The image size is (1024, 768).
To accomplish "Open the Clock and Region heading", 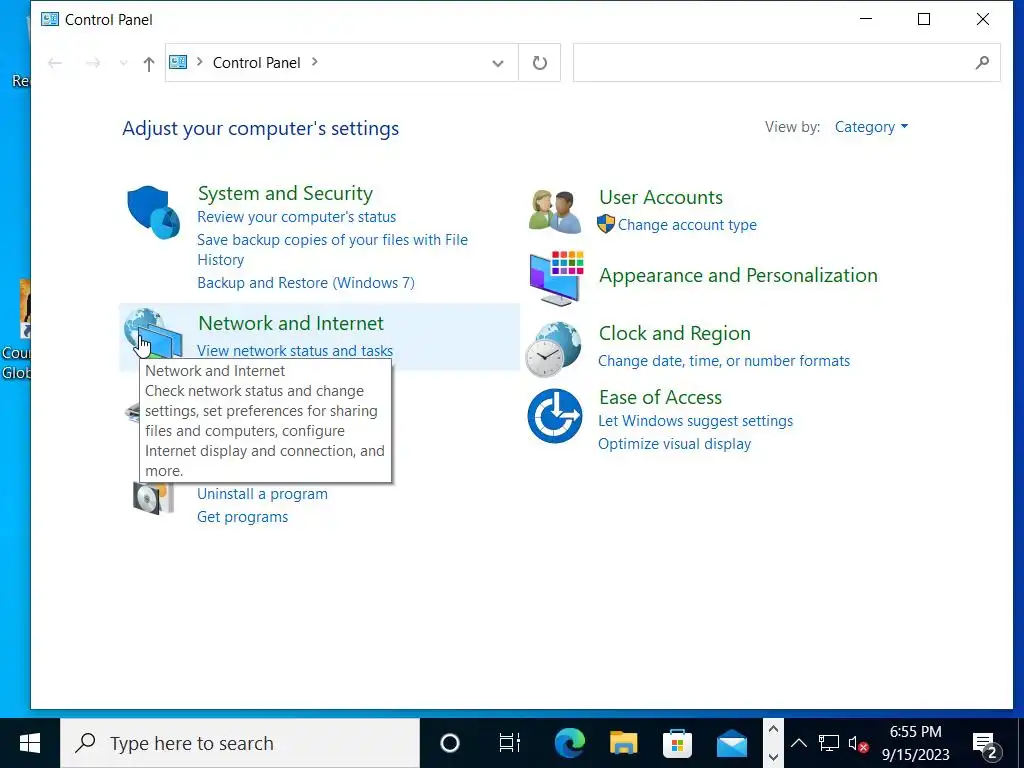I will pyautogui.click(x=675, y=334).
